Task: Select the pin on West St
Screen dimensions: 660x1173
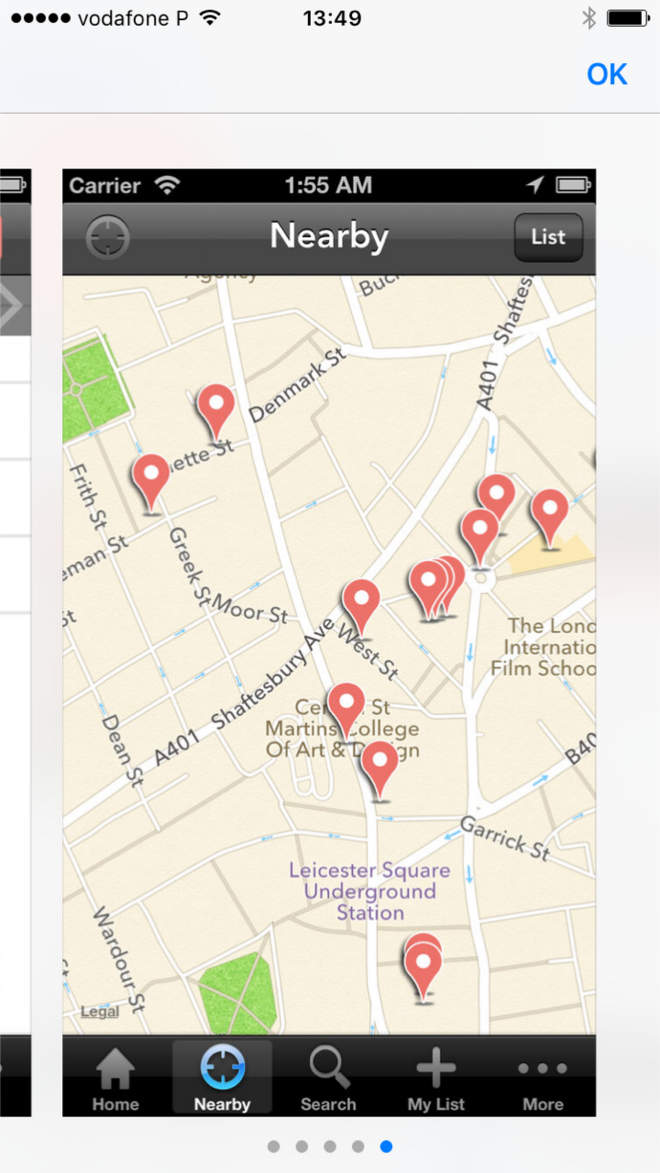Action: pos(361,603)
